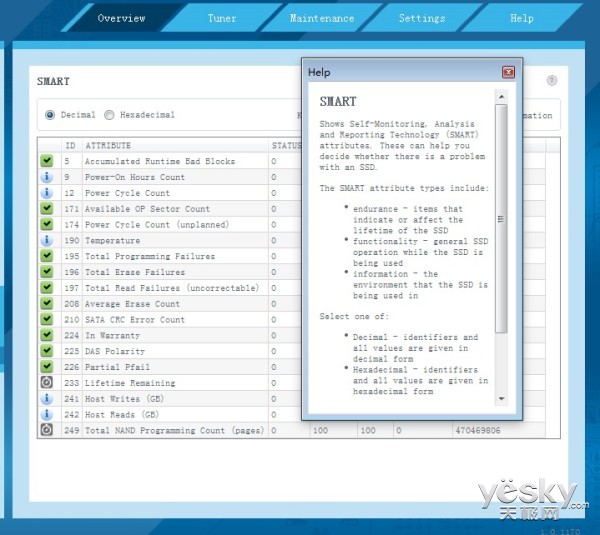
Task: Open the help question mark icon in SMART panel
Action: [551, 80]
